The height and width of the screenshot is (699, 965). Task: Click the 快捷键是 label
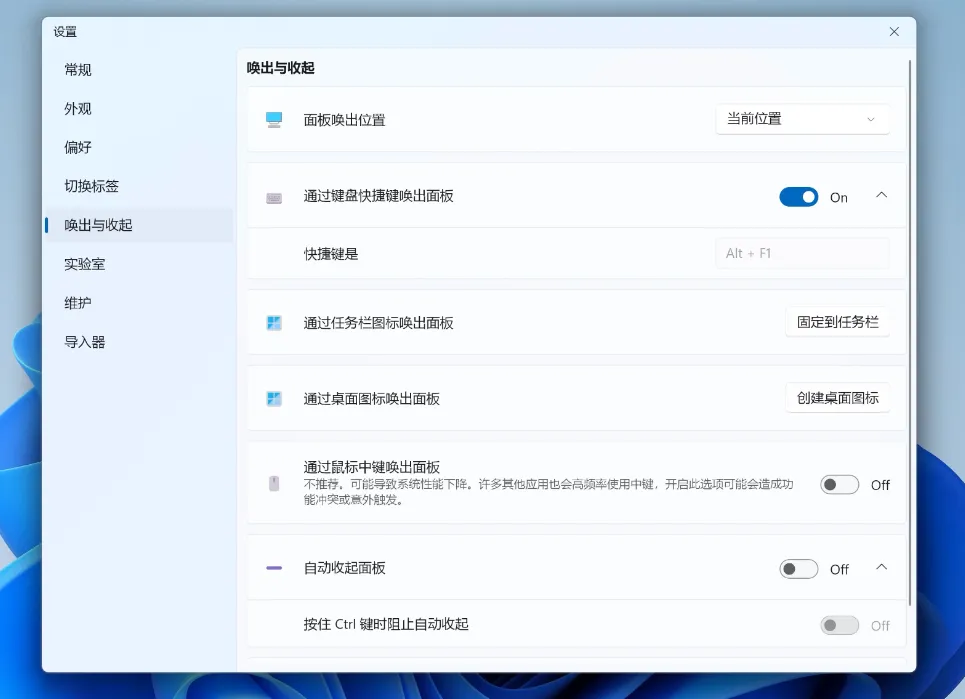[331, 254]
